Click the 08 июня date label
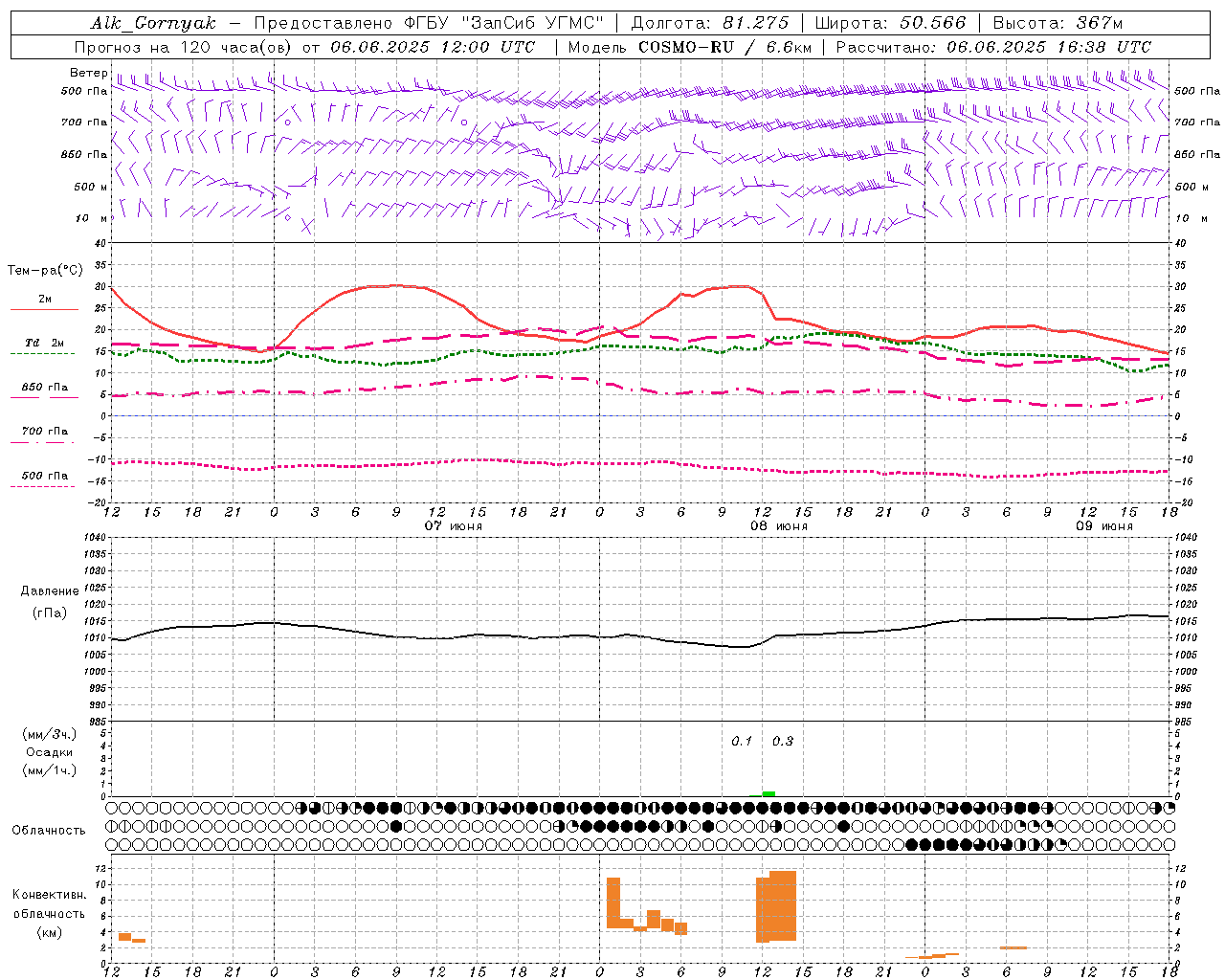This screenshot has width=1225, height=980. pyautogui.click(x=779, y=526)
